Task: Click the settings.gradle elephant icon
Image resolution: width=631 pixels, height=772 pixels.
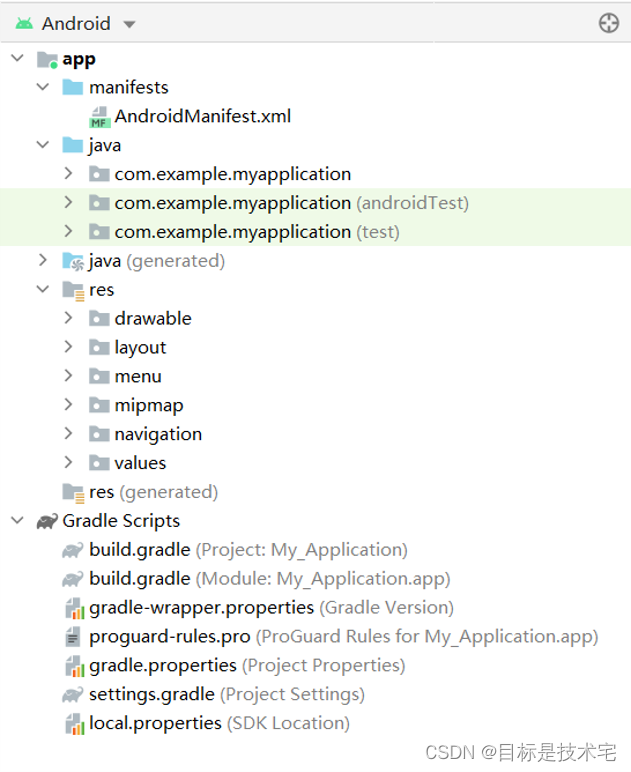Action: [73, 694]
